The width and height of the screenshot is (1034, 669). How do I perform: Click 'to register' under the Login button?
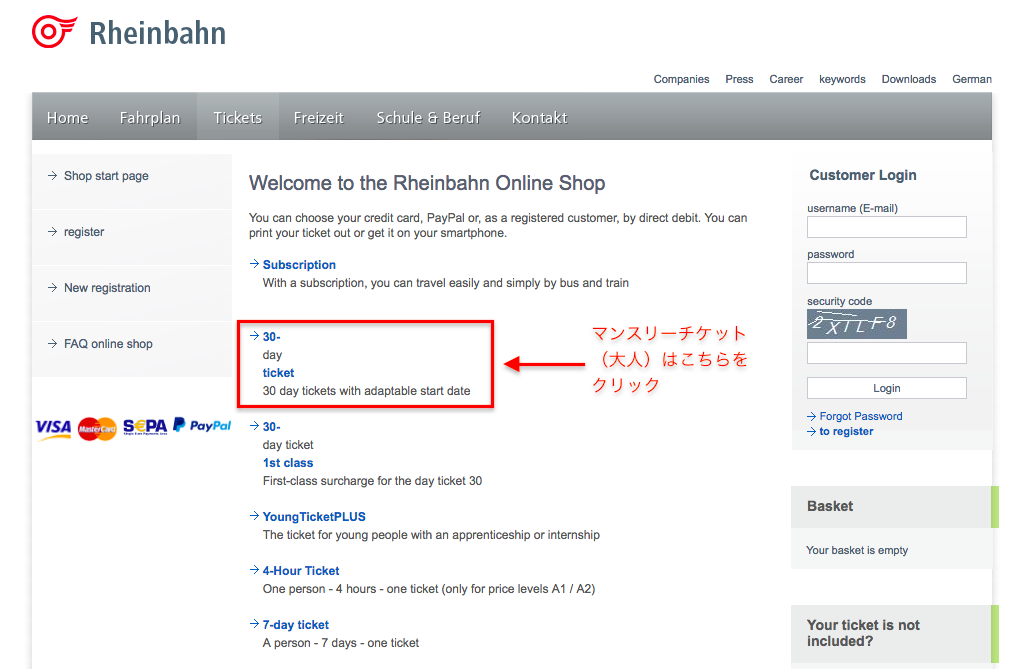846,431
